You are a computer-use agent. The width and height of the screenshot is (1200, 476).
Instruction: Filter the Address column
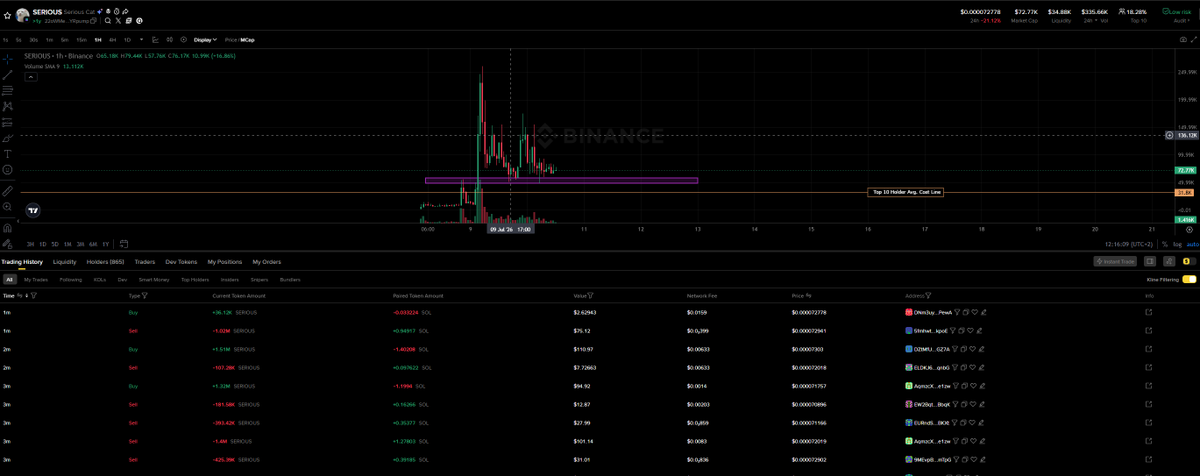[x=928, y=296]
